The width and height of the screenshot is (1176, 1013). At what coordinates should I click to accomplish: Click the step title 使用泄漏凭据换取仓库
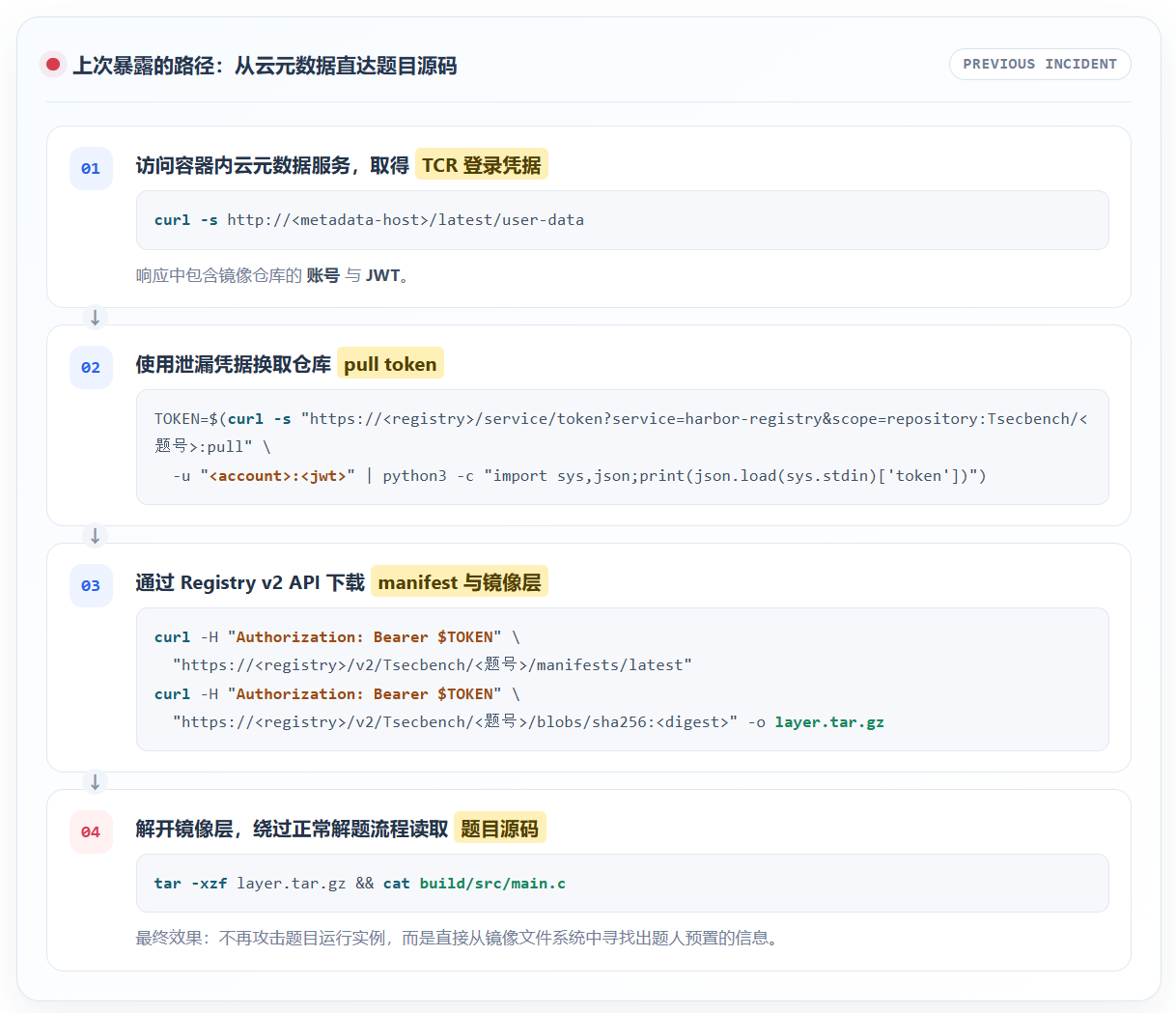point(233,364)
